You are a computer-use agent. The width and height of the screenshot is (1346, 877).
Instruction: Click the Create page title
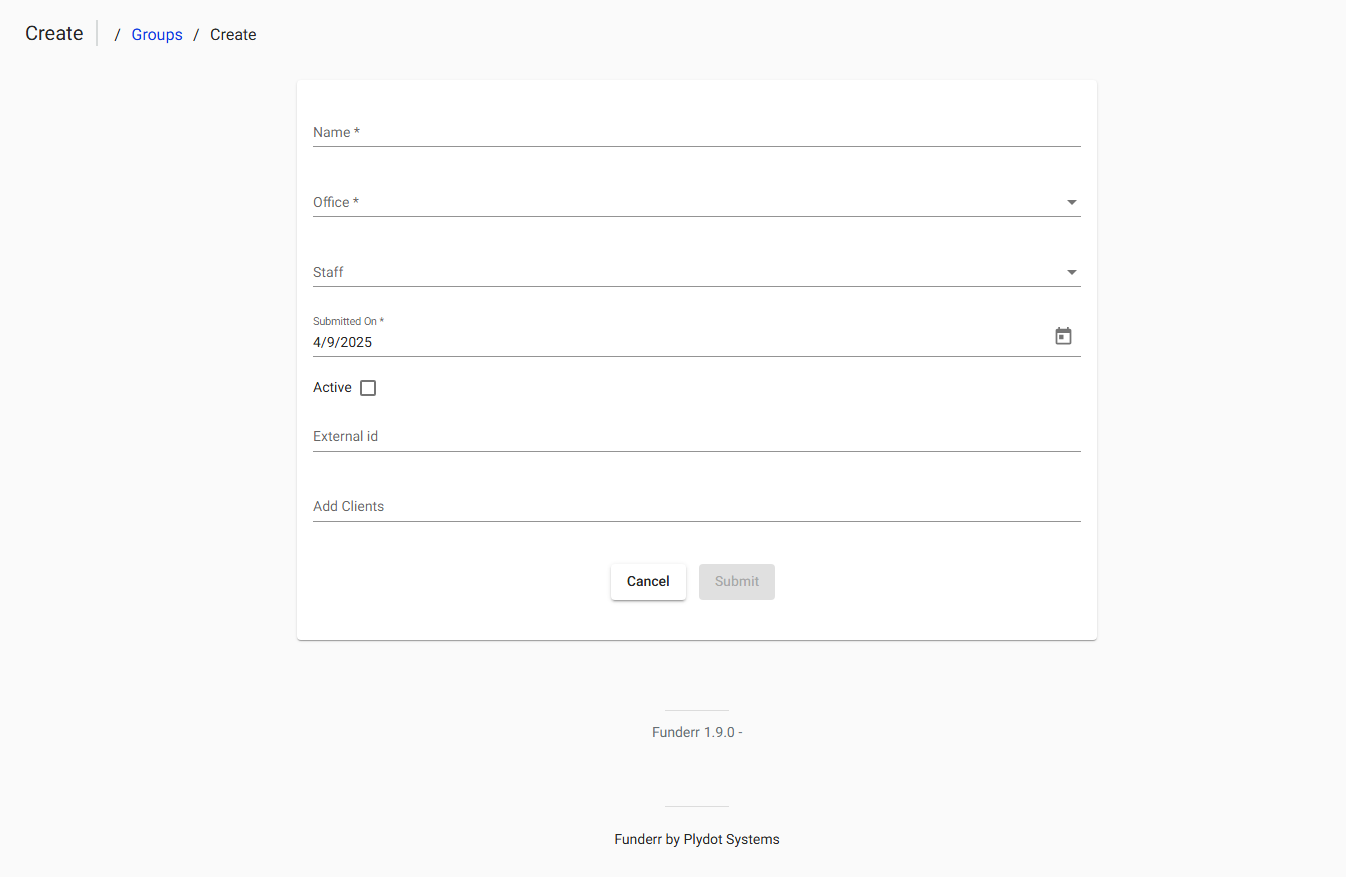tap(53, 33)
